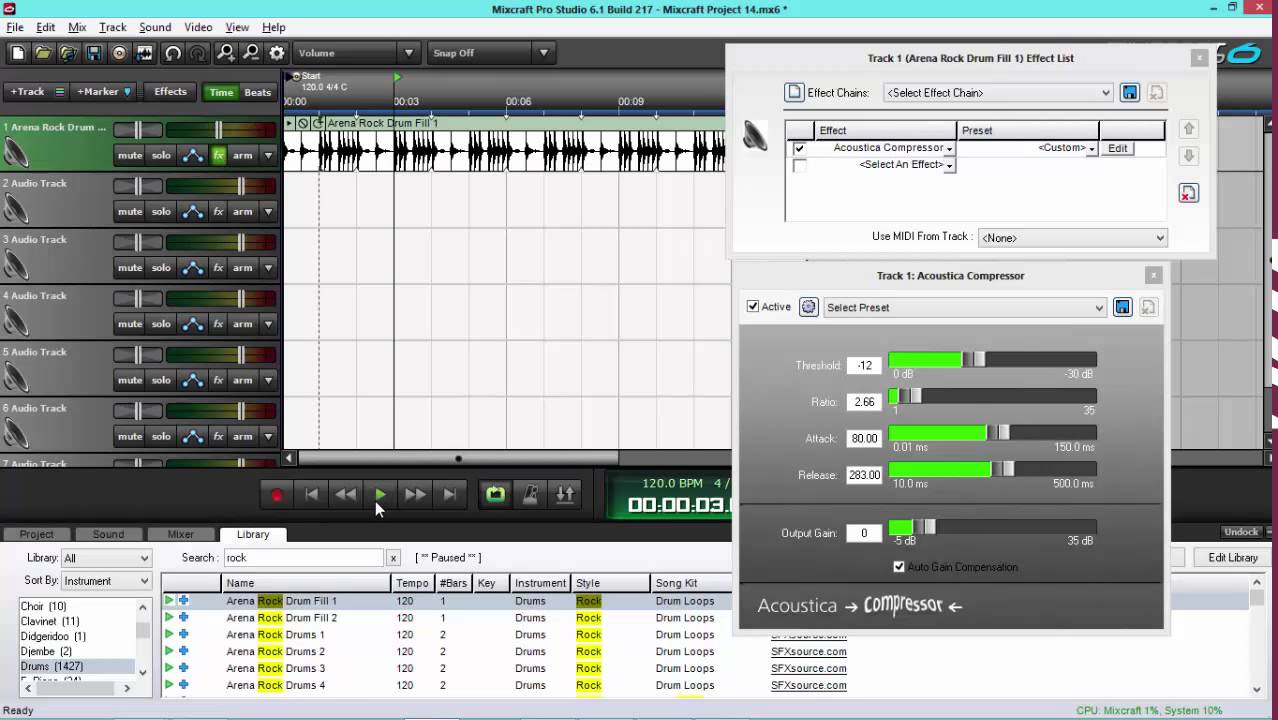Open the File menu
The image size is (1278, 720).
click(x=15, y=27)
